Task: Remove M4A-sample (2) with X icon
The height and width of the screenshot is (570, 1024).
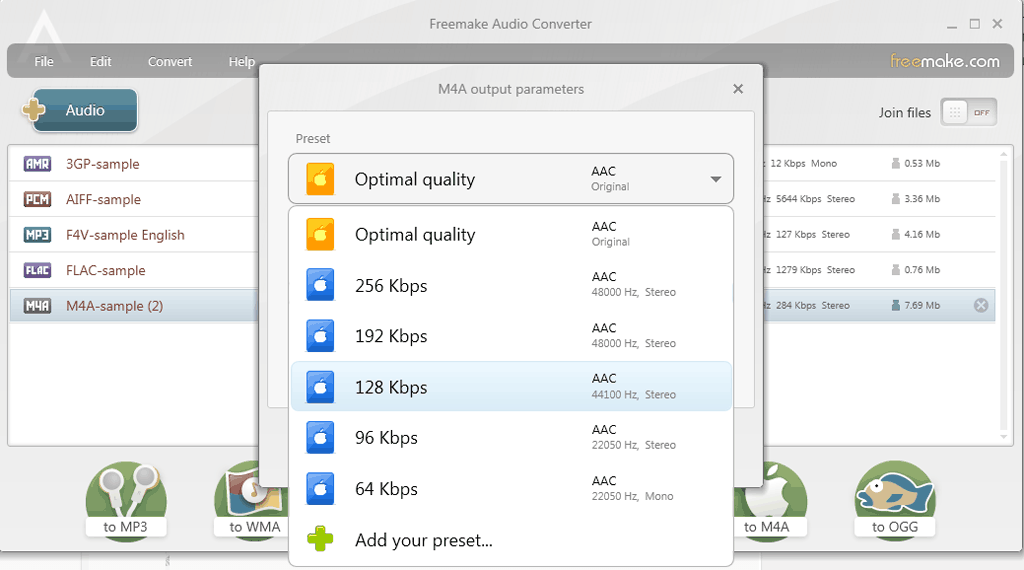Action: coord(981,306)
